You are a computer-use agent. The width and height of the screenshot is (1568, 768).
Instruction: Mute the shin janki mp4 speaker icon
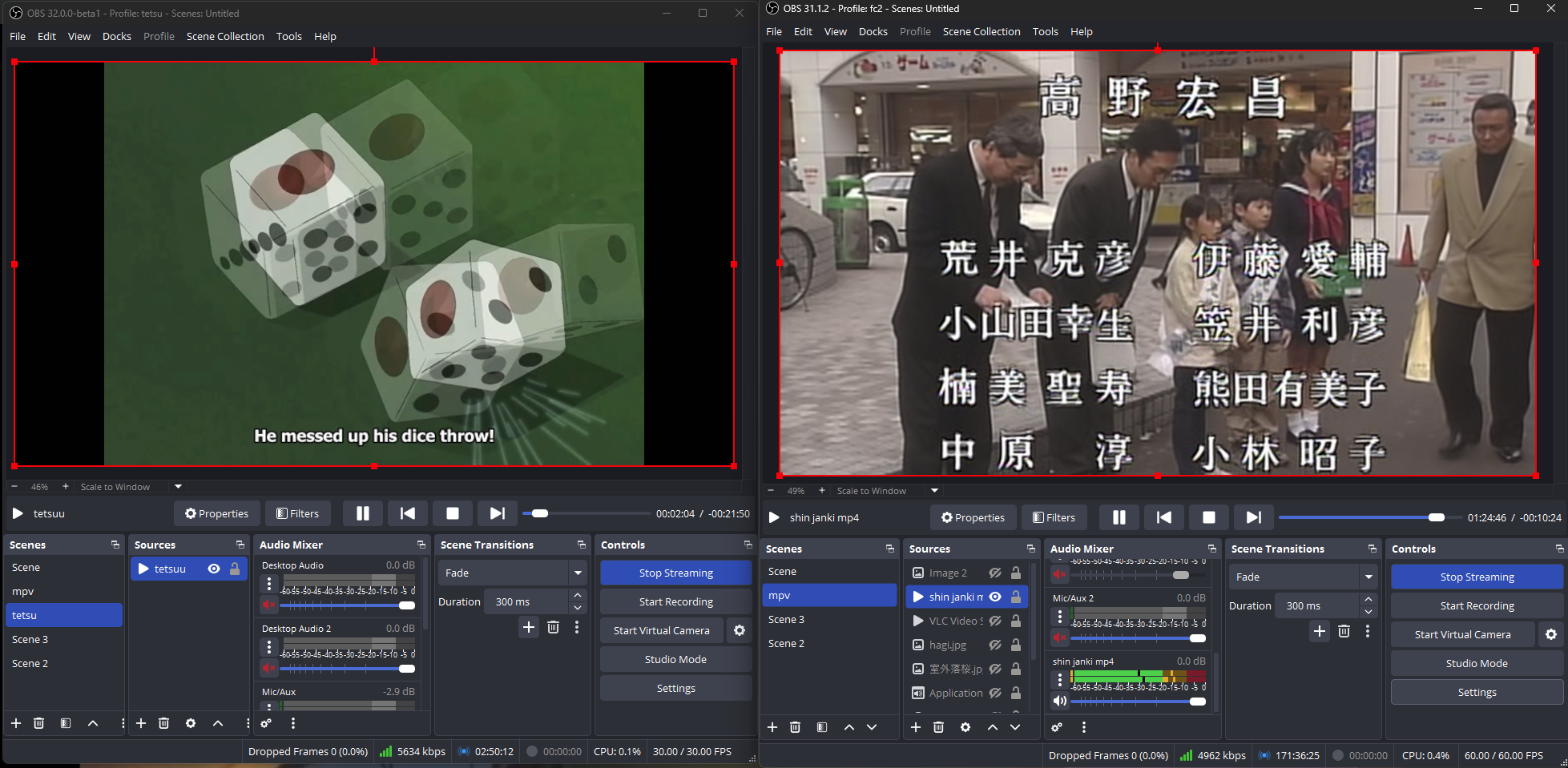tap(1060, 701)
